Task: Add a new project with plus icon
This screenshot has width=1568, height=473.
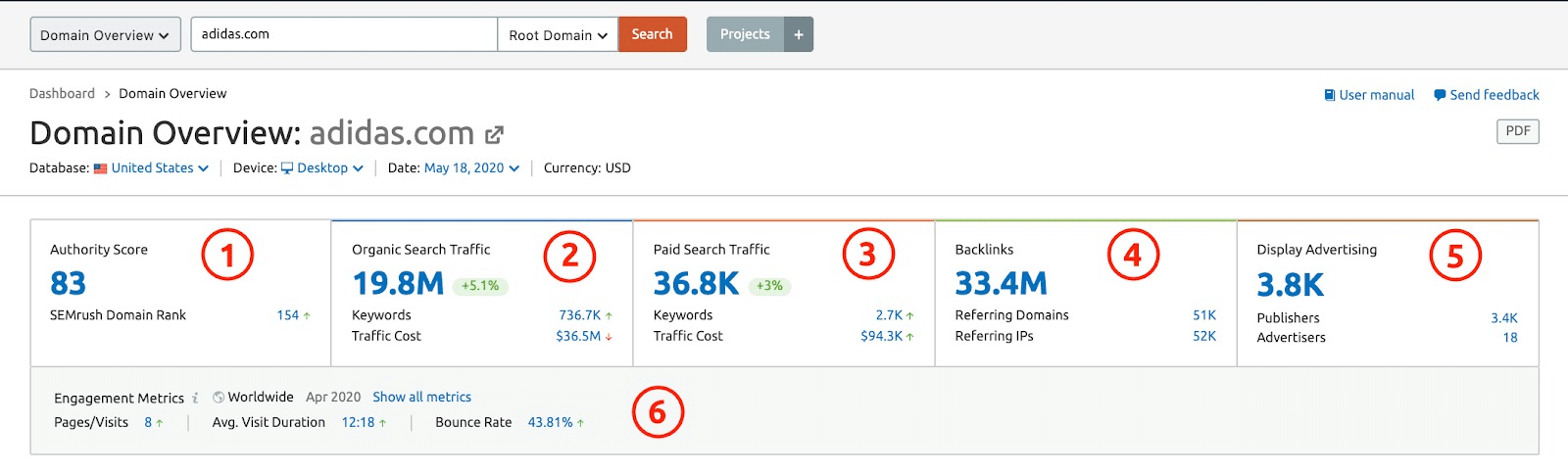Action: (x=799, y=34)
